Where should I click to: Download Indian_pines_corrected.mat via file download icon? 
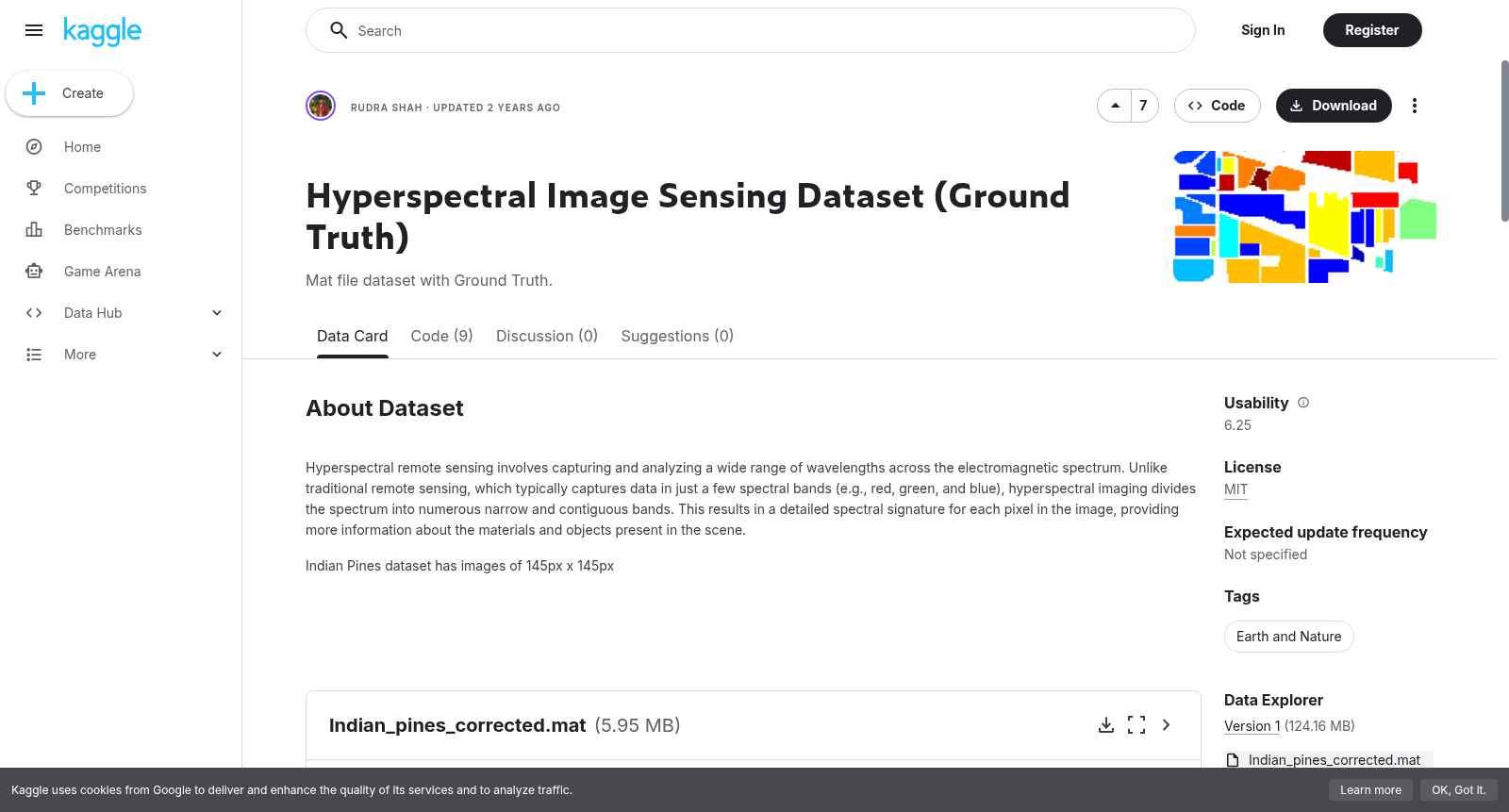pos(1106,725)
